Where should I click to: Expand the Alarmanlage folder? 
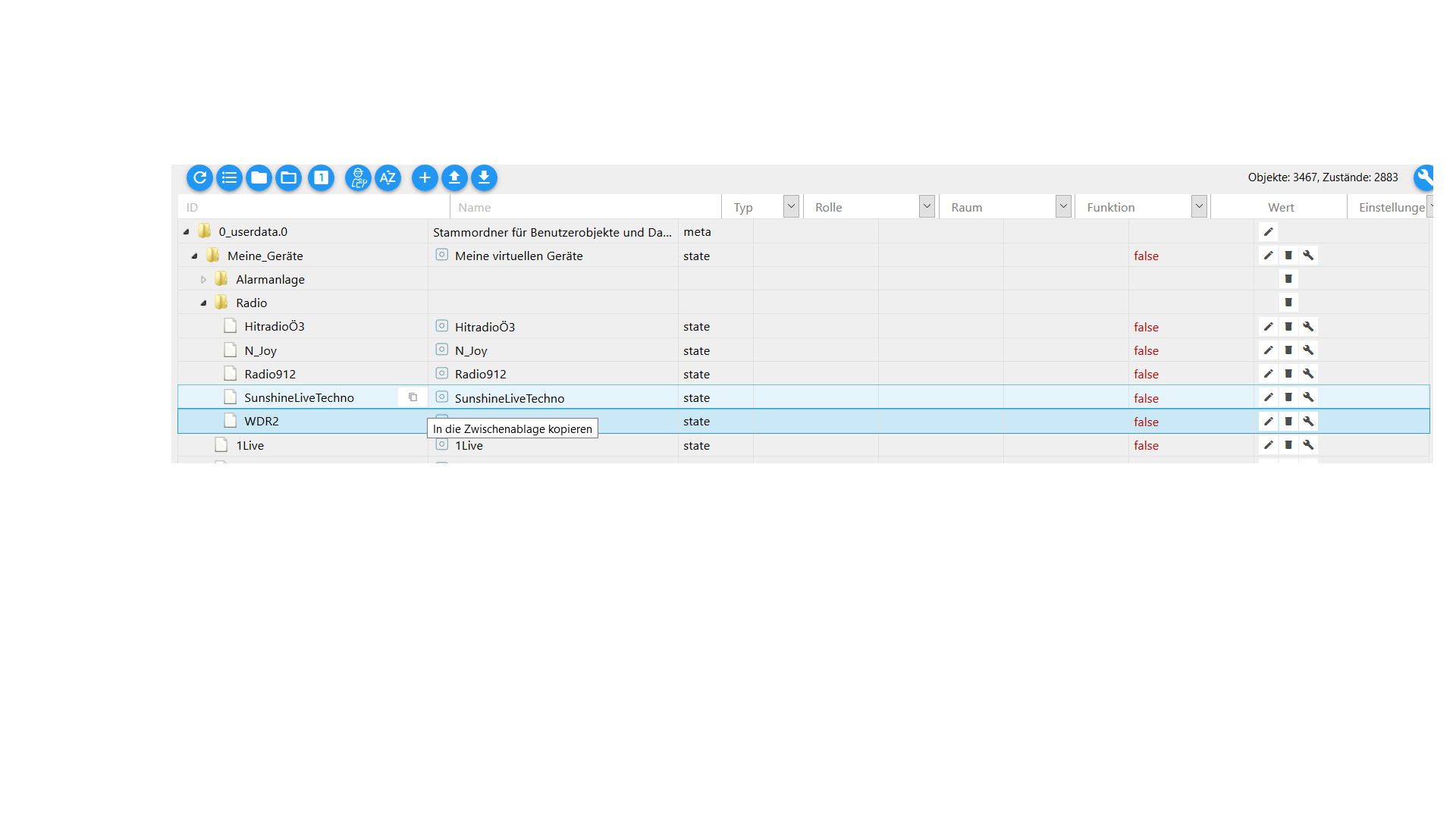(203, 280)
